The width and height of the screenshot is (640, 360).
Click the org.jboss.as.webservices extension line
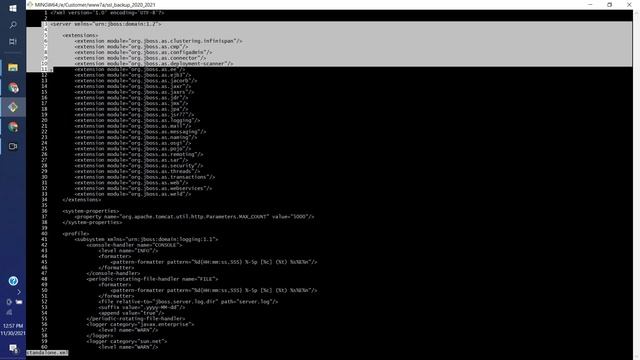143,189
